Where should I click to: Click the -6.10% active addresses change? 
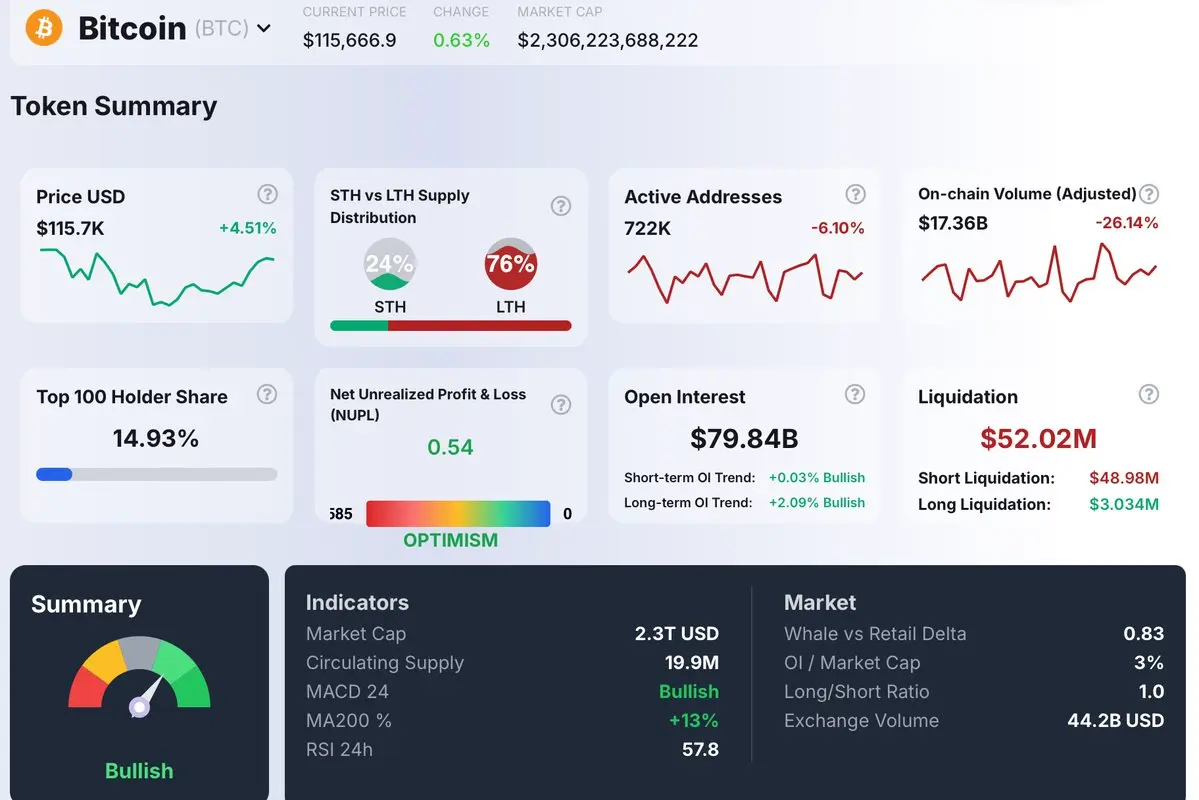coord(837,228)
